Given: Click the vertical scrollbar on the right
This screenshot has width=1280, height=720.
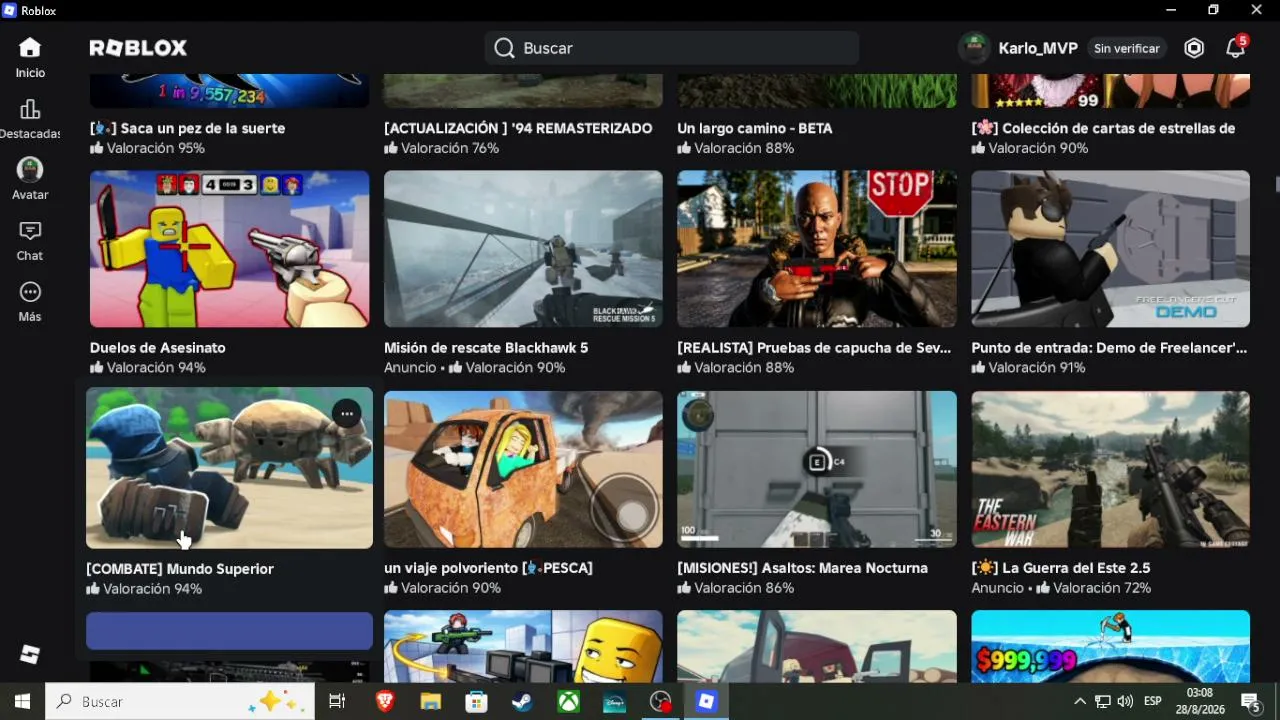Looking at the screenshot, I should [1275, 185].
